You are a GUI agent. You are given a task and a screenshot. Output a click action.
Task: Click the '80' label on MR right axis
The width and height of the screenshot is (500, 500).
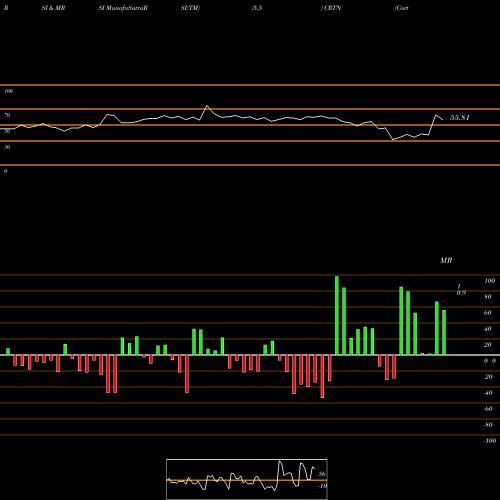coord(488,297)
